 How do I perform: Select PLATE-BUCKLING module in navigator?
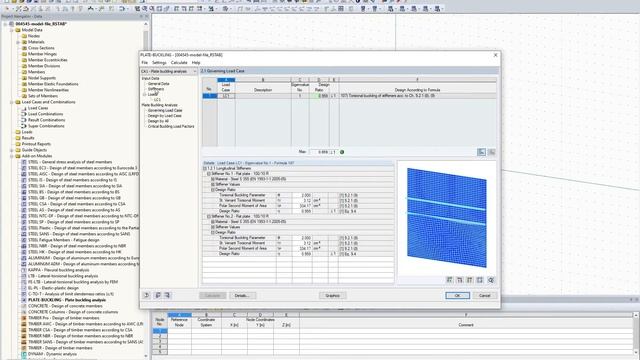coord(67,300)
